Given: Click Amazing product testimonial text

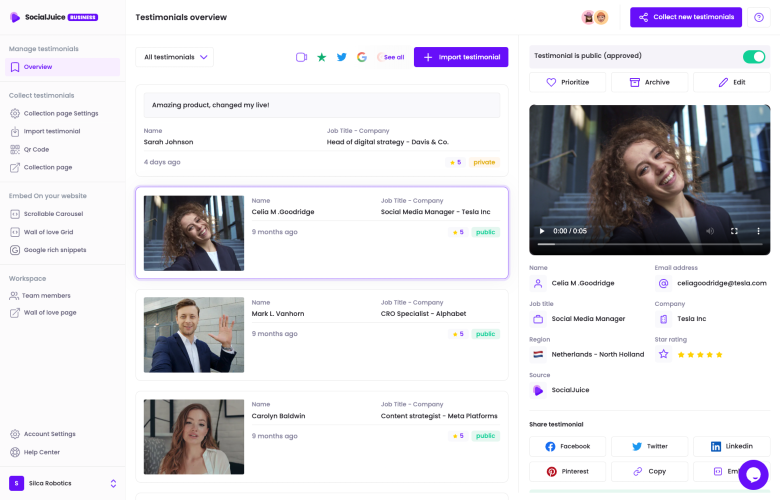Looking at the screenshot, I should (210, 105).
